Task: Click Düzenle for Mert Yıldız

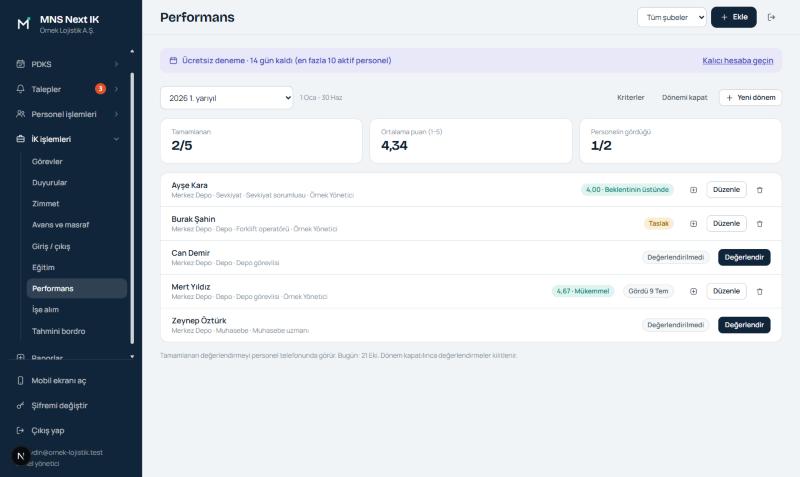Action: coord(726,291)
